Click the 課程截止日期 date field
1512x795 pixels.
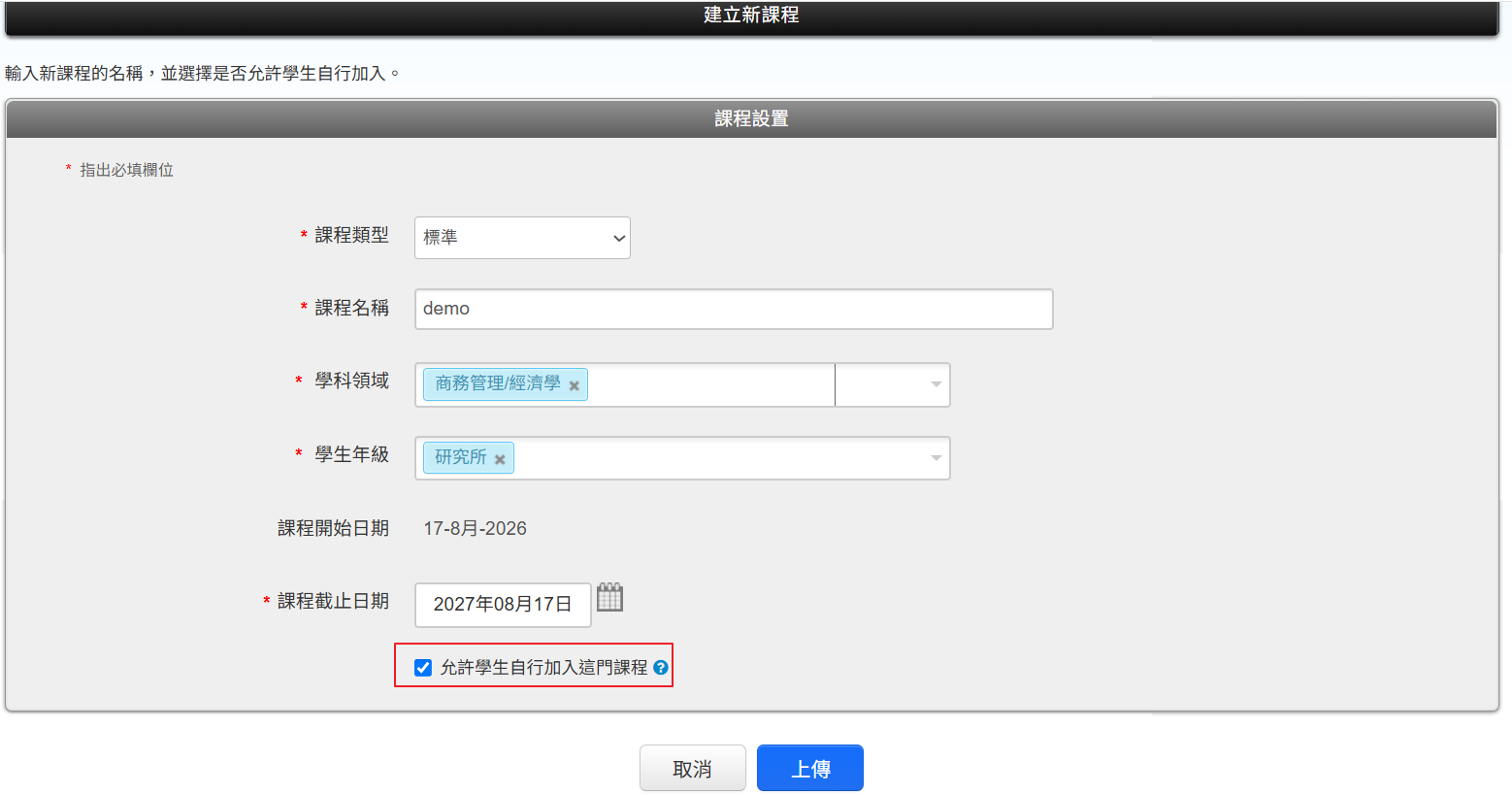503,605
